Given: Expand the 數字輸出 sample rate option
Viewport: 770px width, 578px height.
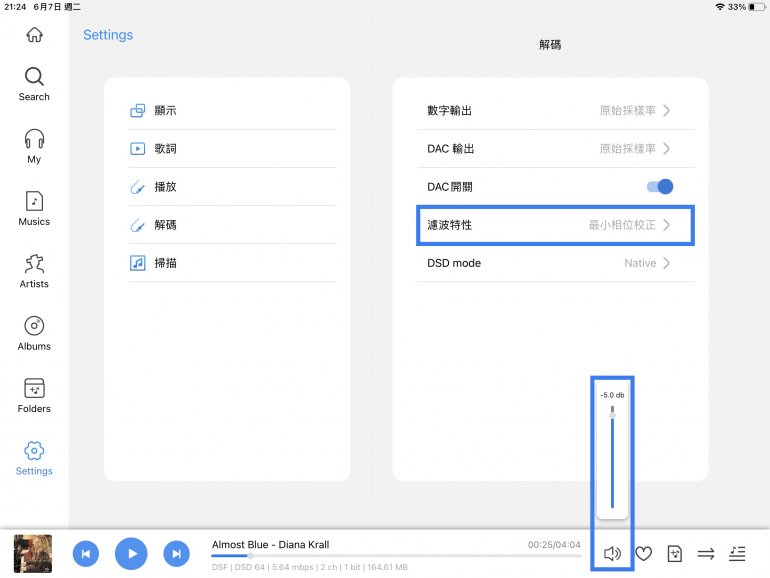Looking at the screenshot, I should click(634, 111).
